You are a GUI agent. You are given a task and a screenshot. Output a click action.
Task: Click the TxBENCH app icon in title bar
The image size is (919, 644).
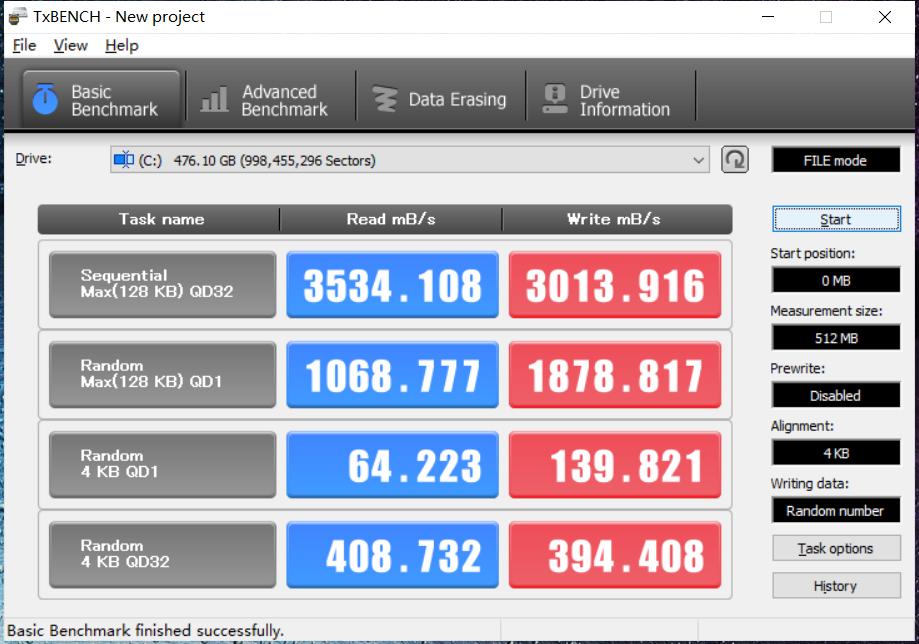[x=17, y=17]
